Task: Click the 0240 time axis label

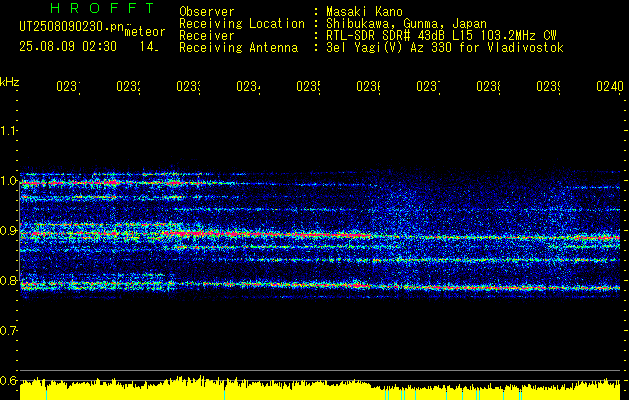Action: coord(610,86)
